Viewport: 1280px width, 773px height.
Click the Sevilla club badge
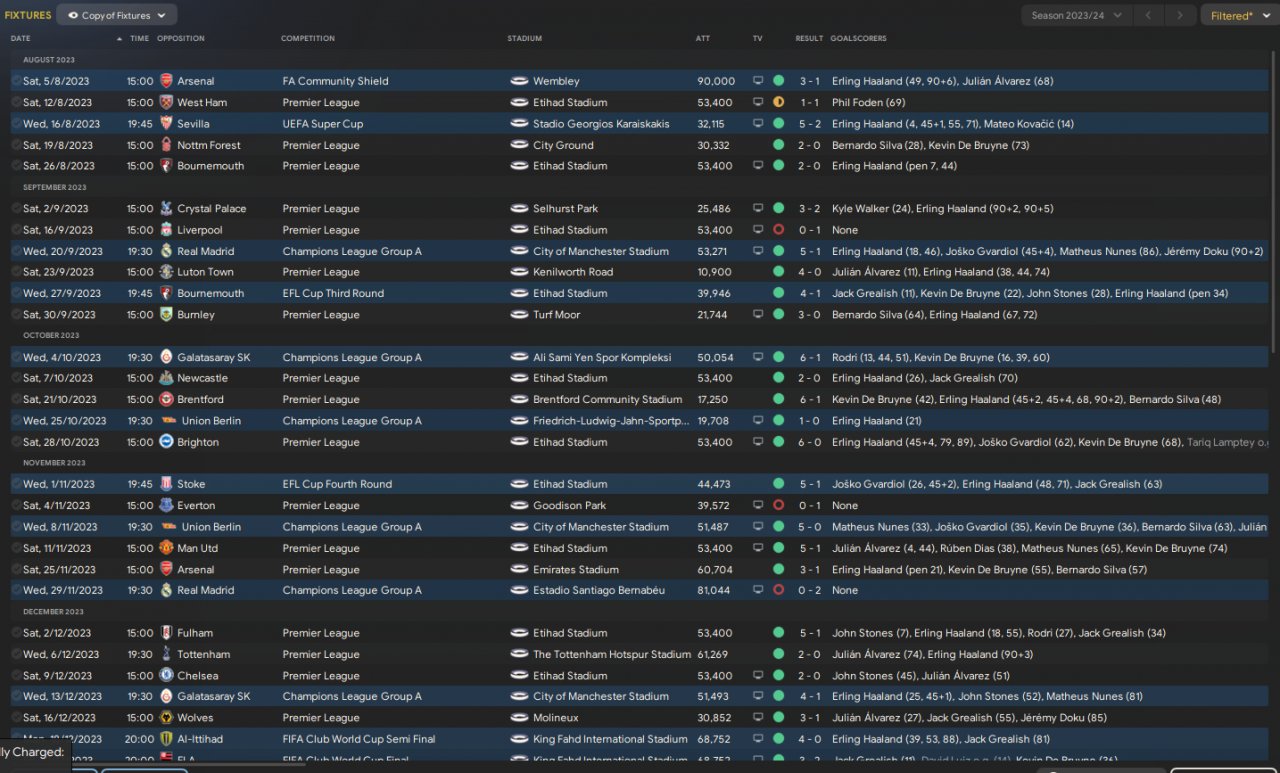click(166, 124)
